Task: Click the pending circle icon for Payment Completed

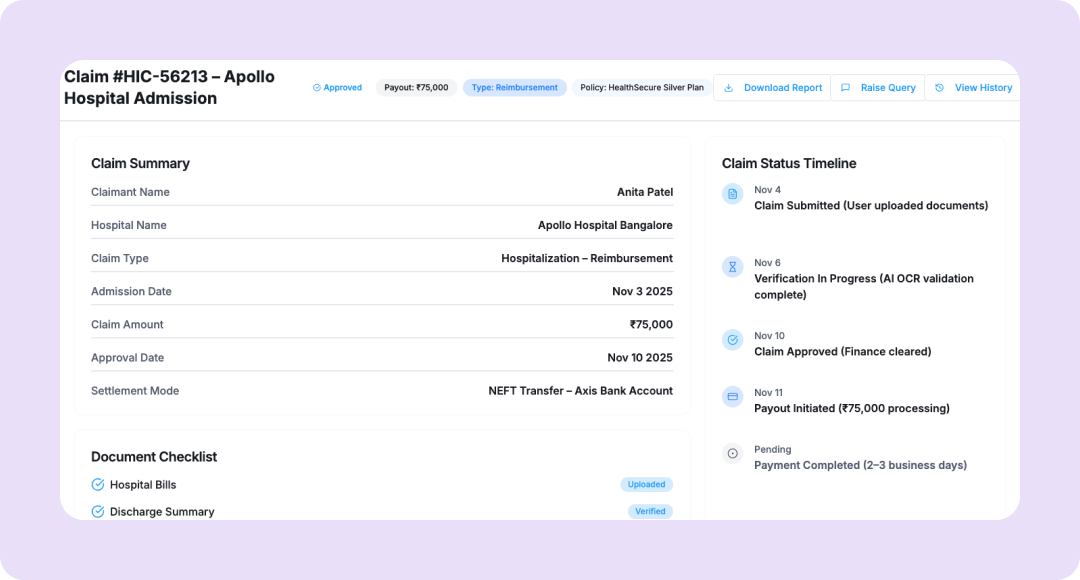Action: 733,454
